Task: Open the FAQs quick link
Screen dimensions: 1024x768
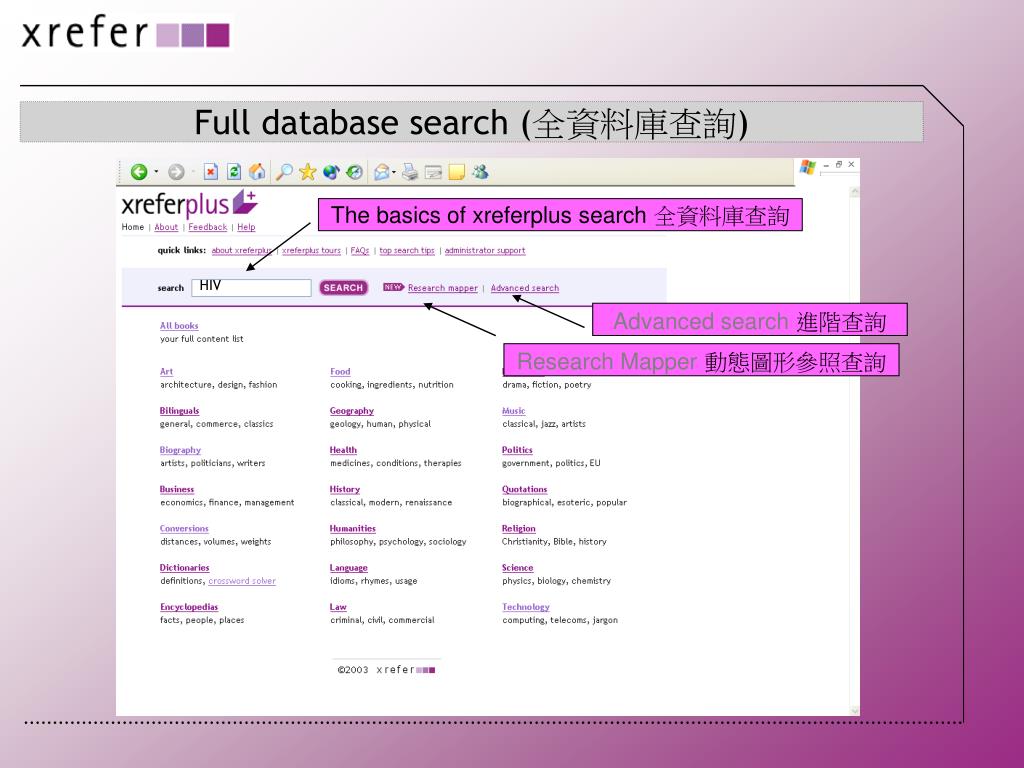Action: (x=360, y=250)
